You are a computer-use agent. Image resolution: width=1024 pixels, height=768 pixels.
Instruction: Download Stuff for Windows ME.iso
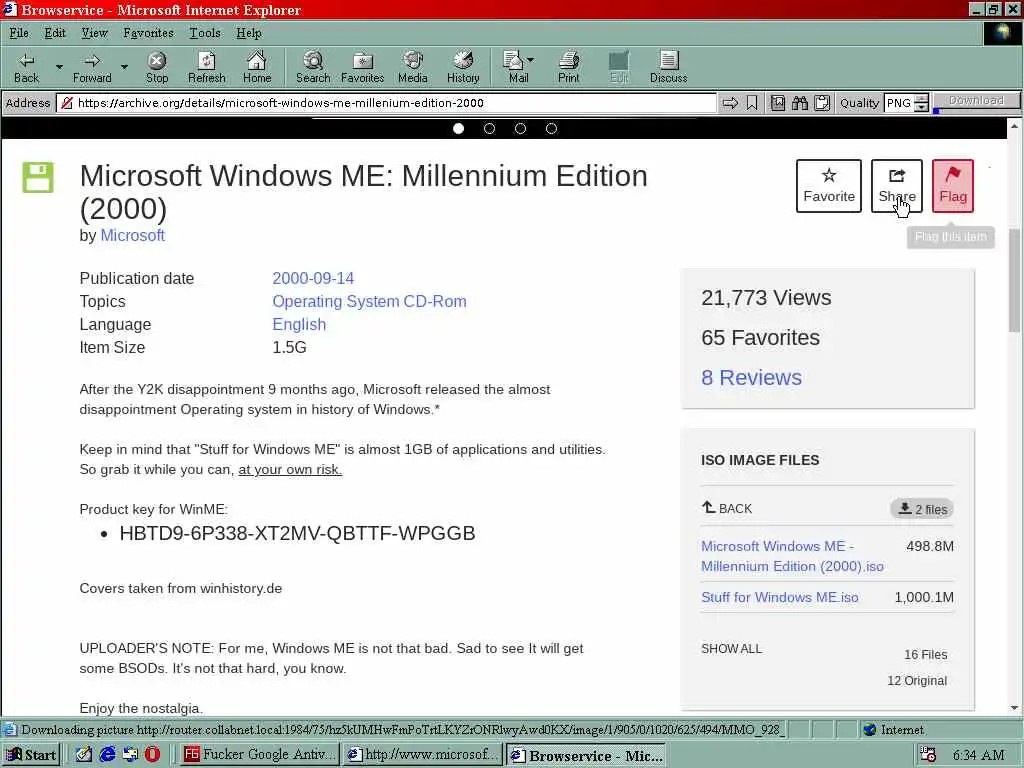(780, 597)
